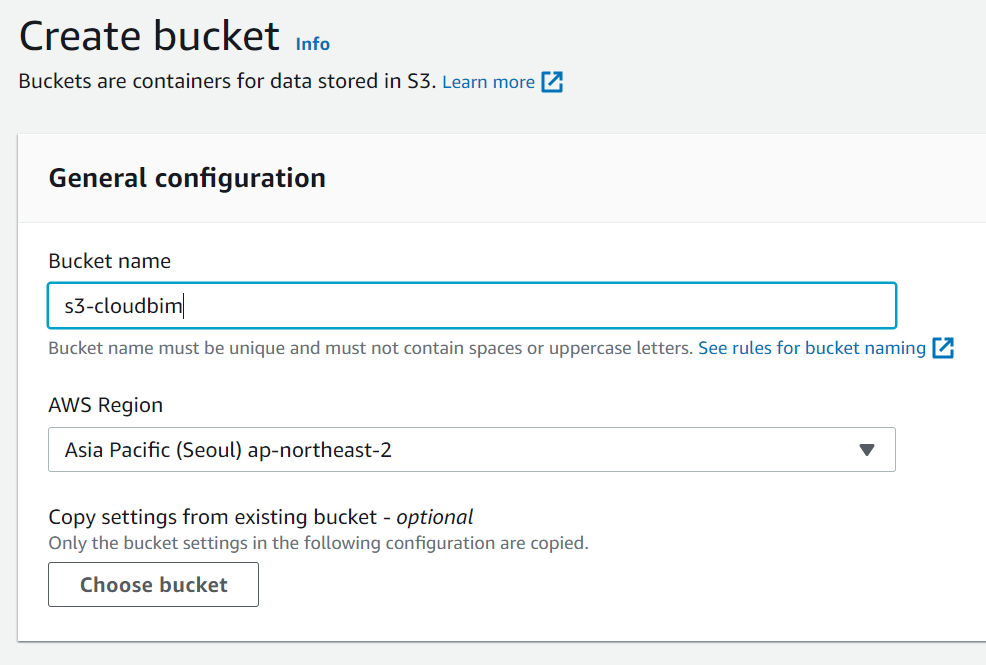Open See rules for bucket naming link
The image size is (986, 665).
click(x=811, y=348)
